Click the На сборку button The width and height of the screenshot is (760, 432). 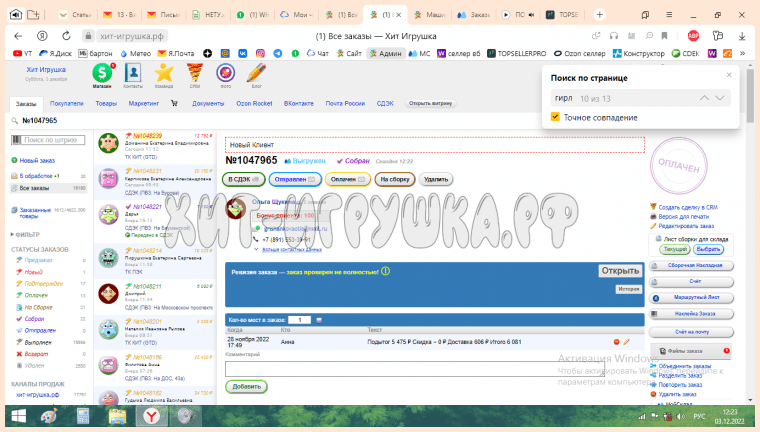pyautogui.click(x=395, y=179)
